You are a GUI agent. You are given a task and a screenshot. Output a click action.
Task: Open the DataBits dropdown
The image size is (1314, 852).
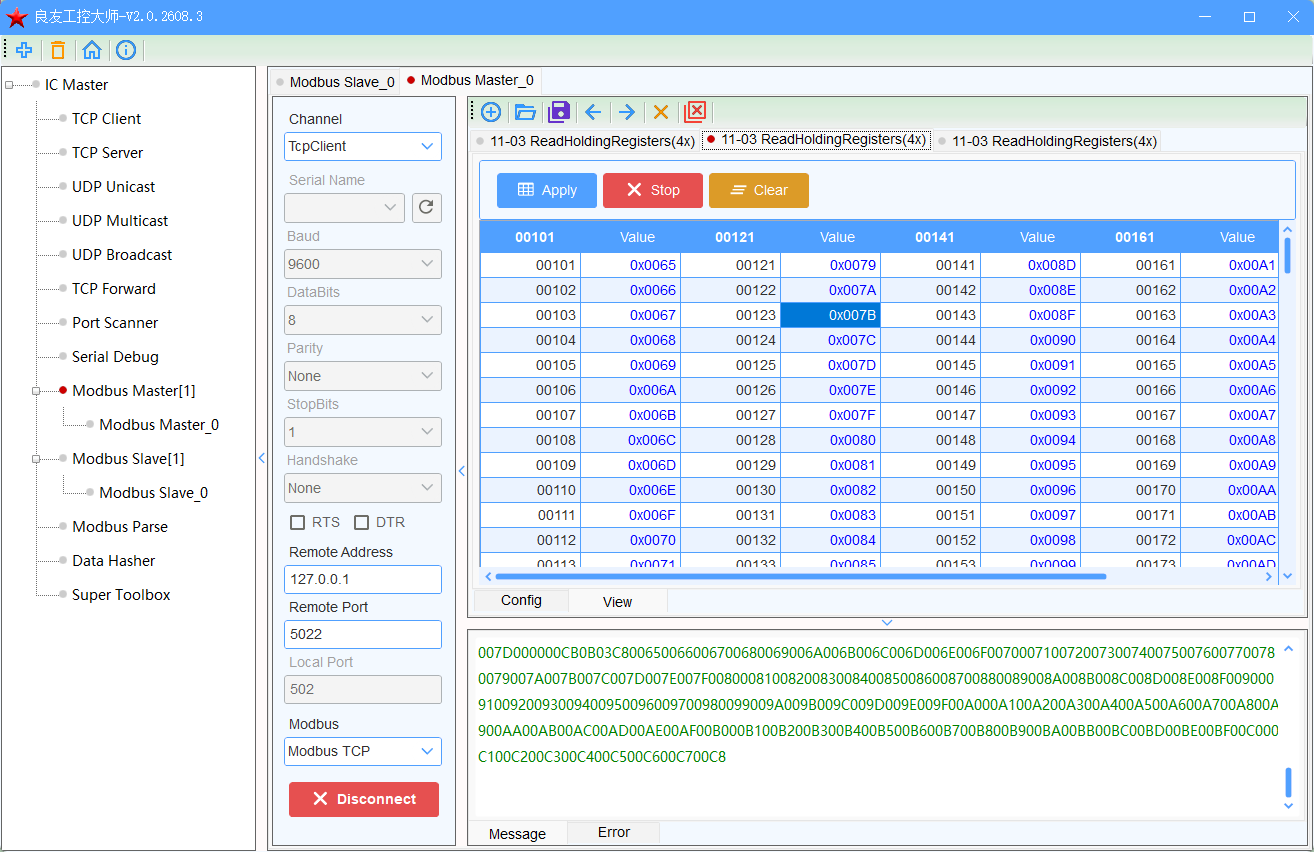click(363, 320)
